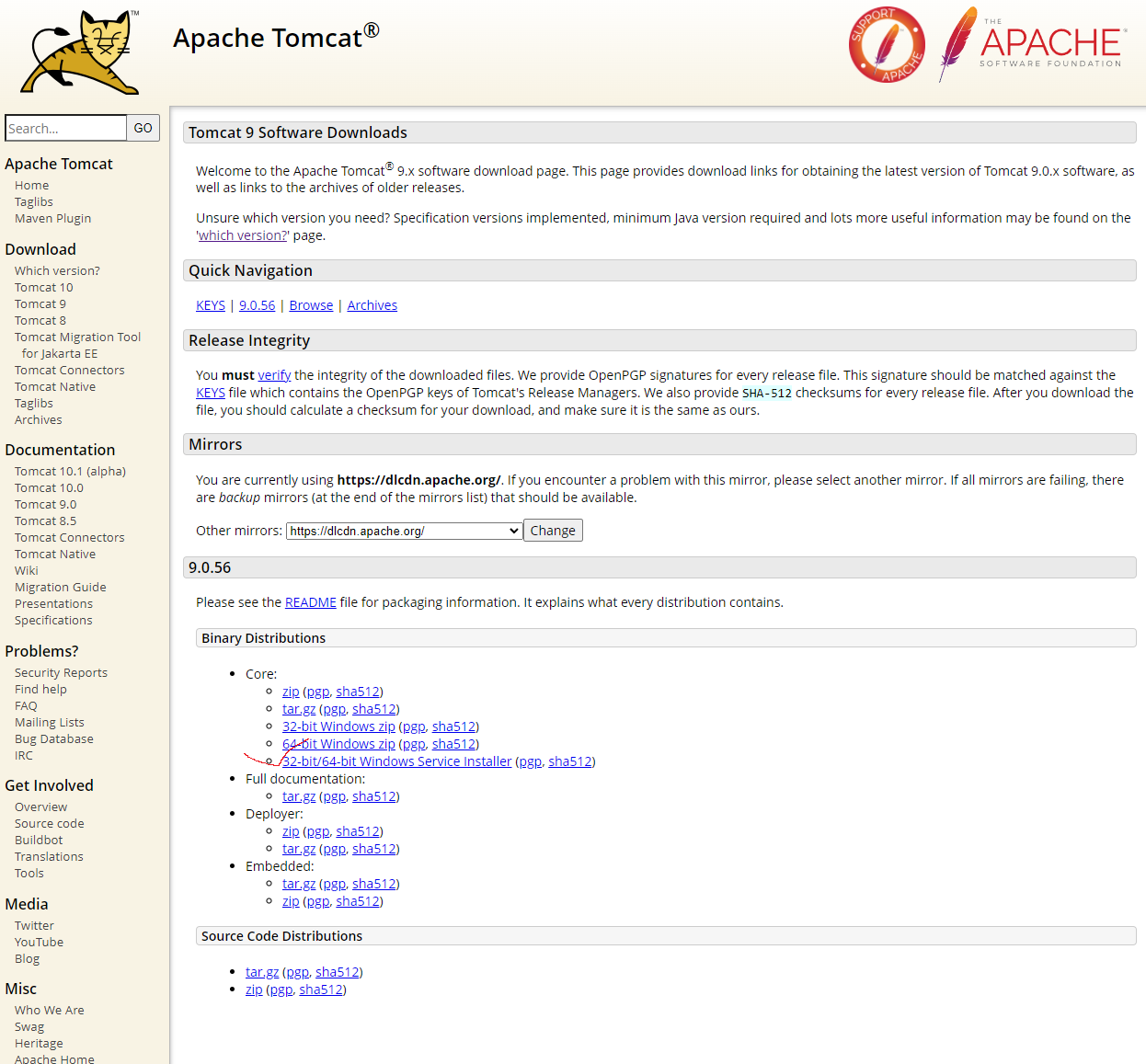This screenshot has height=1064, width=1146.
Task: Open the Bug Database link
Action: (x=53, y=738)
